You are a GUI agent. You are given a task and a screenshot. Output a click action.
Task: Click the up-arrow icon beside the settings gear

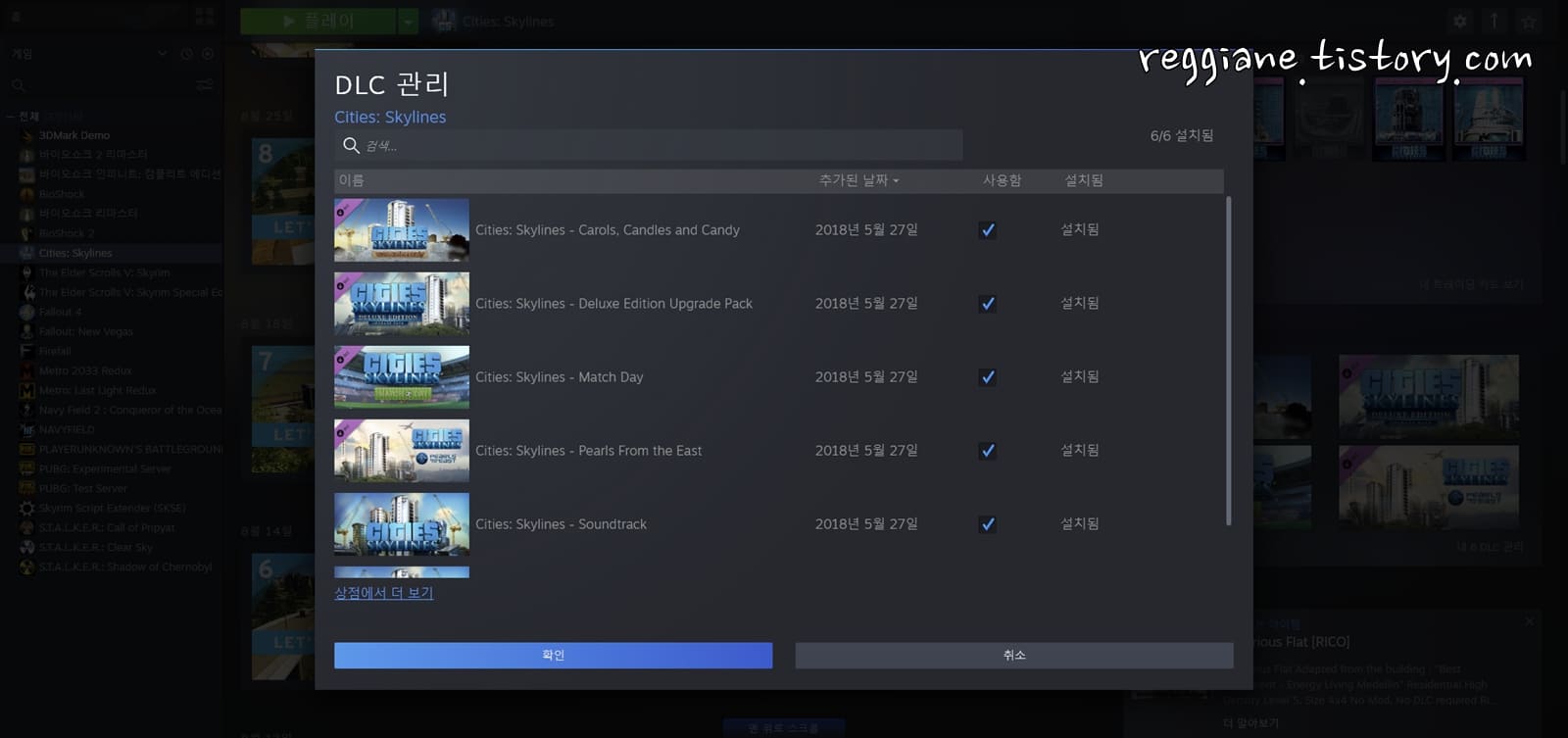pos(1494,21)
